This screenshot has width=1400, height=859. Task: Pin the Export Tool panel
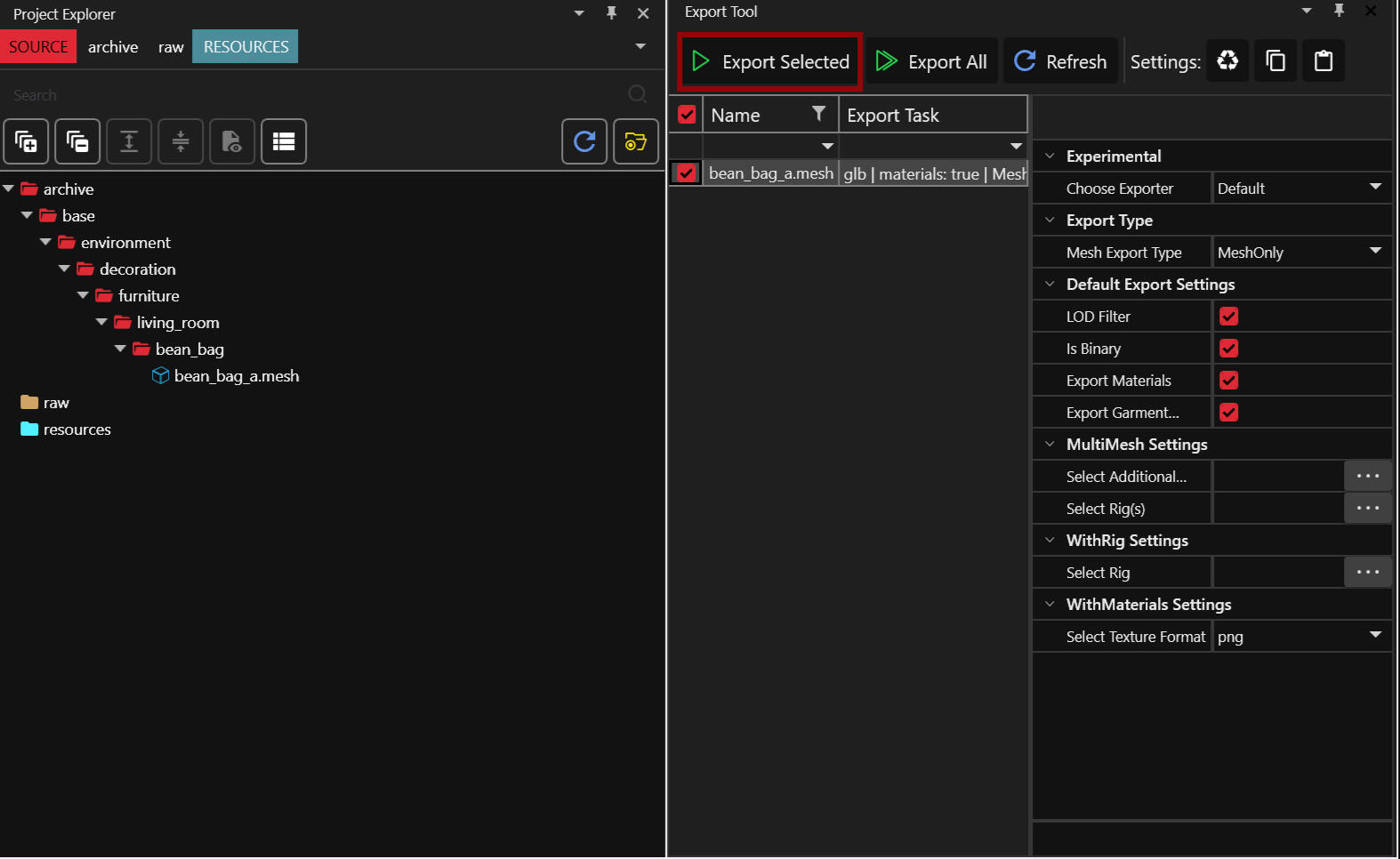point(1339,11)
